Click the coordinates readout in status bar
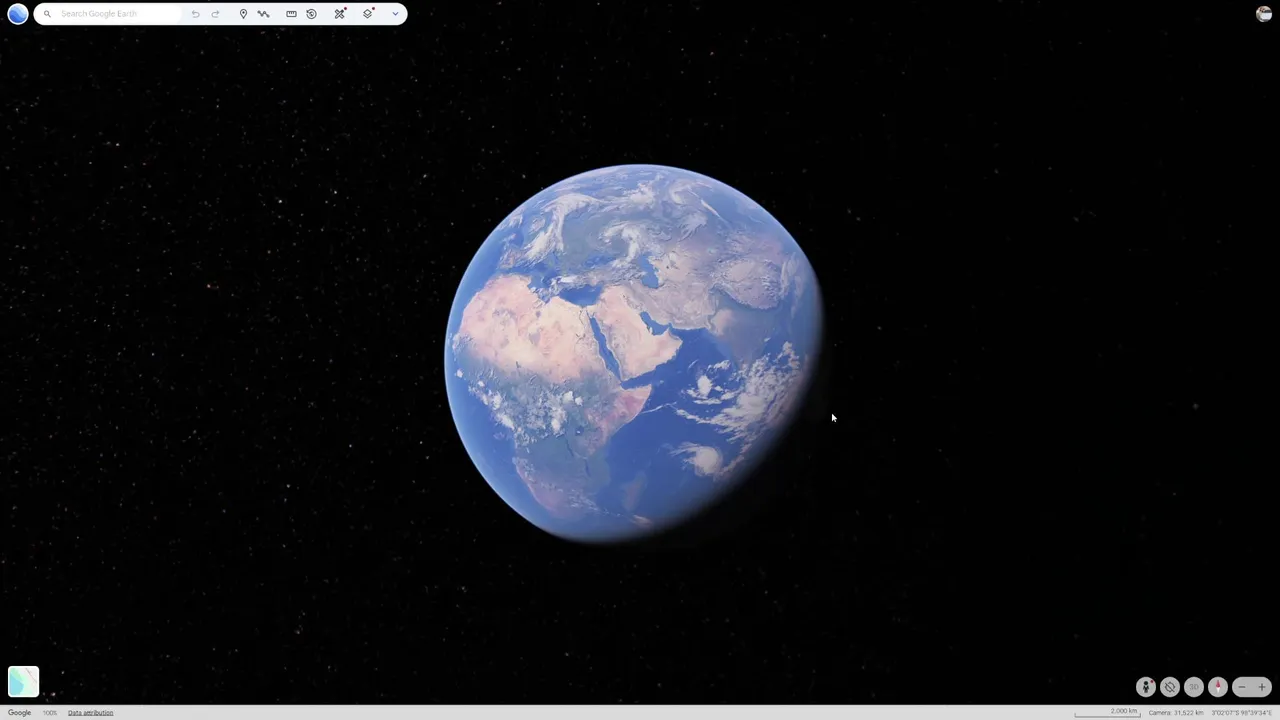Viewport: 1280px width, 720px height. [x=1241, y=713]
